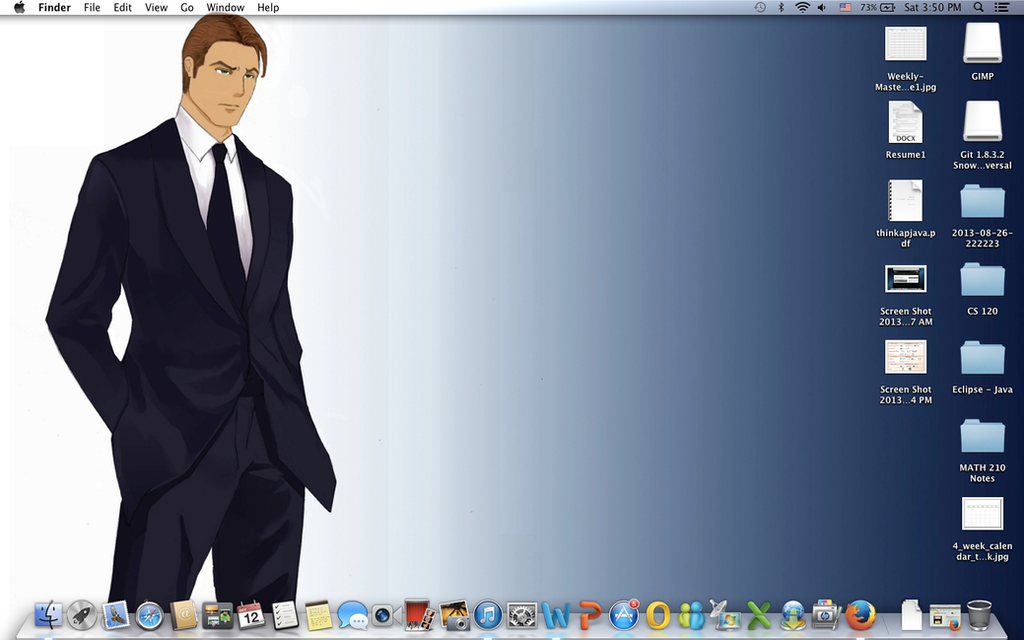Viewport: 1024px width, 640px height.
Task: Launch iTunes music note icon
Action: (488, 615)
